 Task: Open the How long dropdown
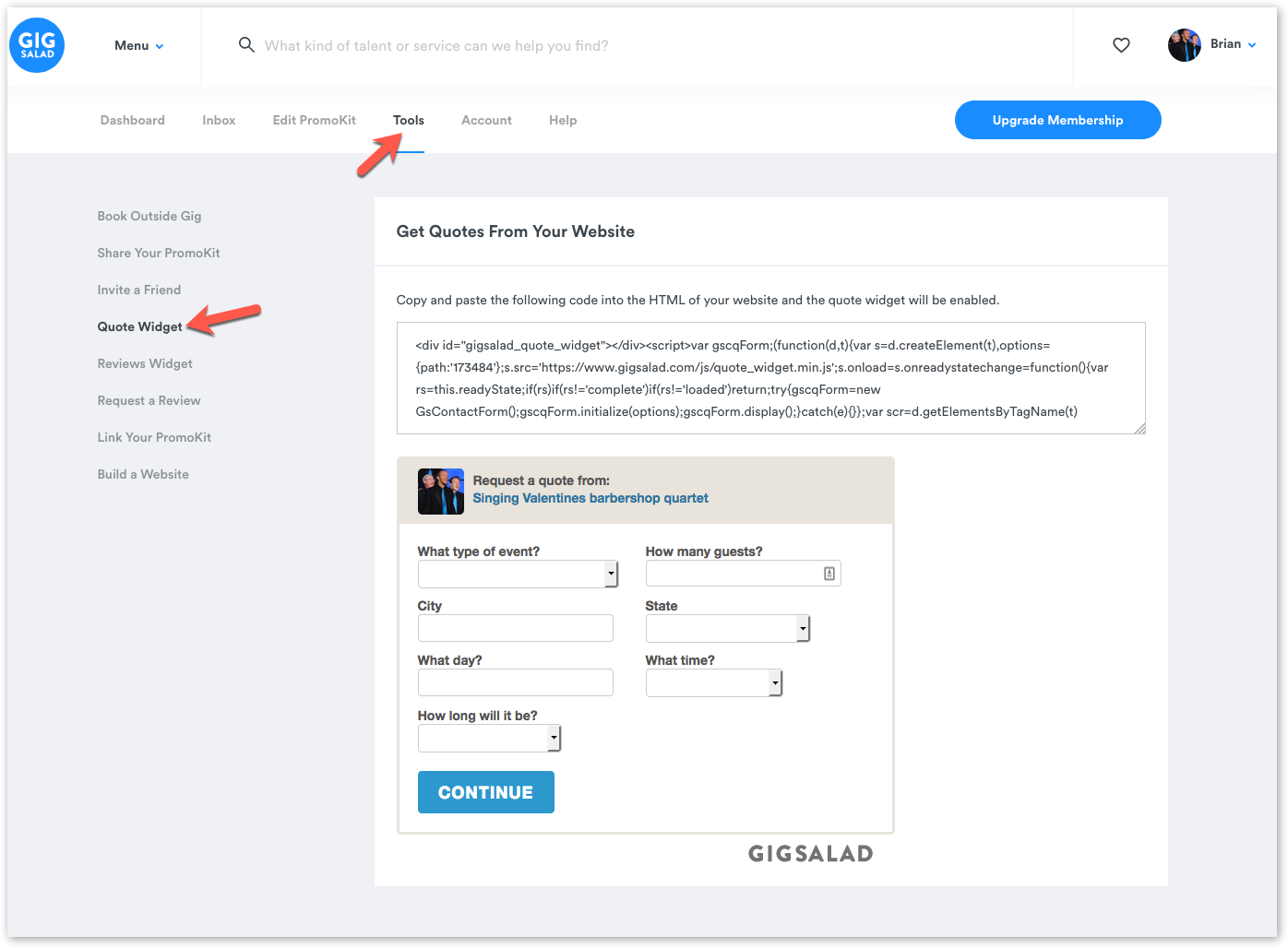pos(489,738)
